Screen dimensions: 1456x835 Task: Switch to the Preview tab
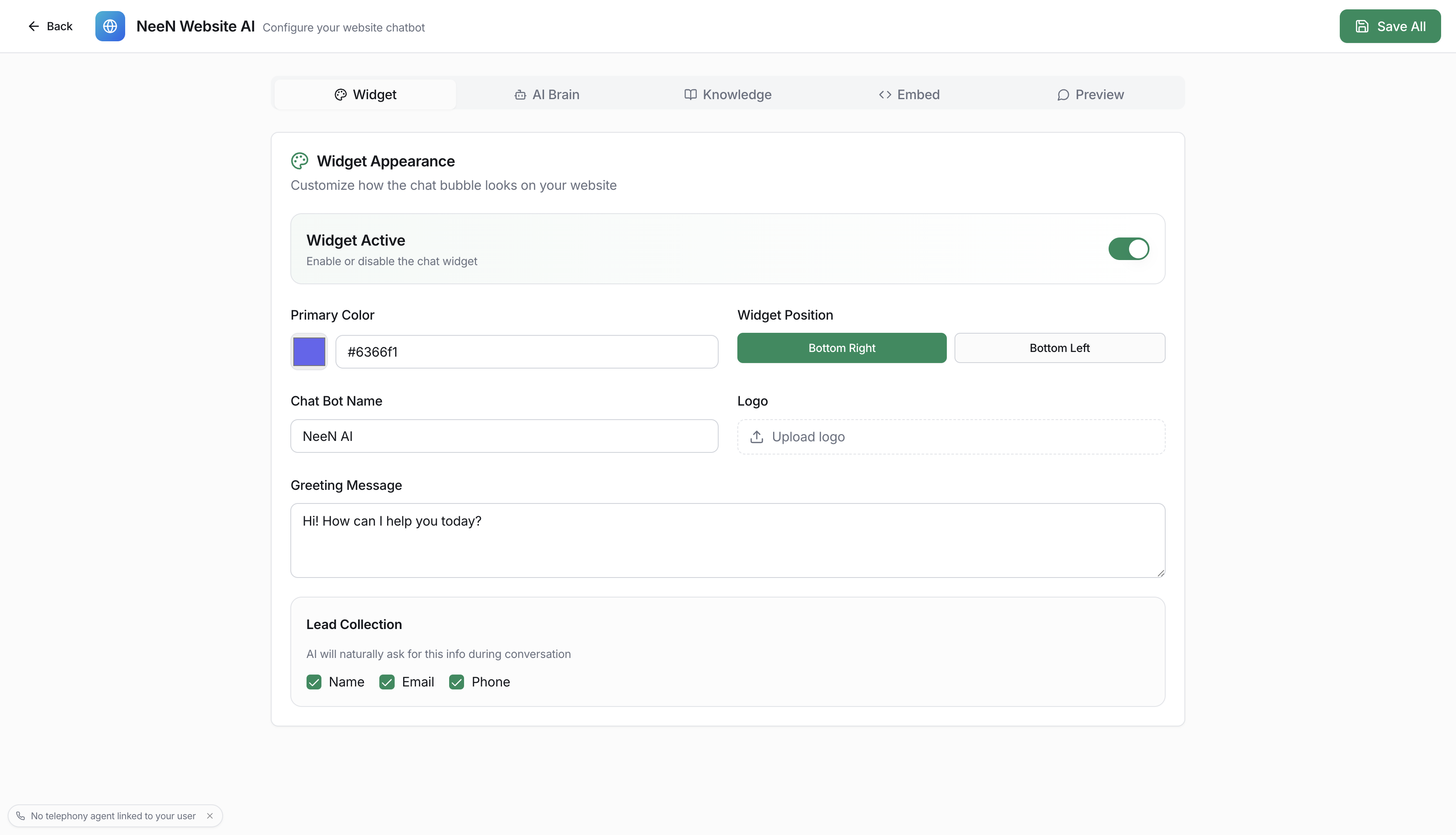pyautogui.click(x=1091, y=94)
